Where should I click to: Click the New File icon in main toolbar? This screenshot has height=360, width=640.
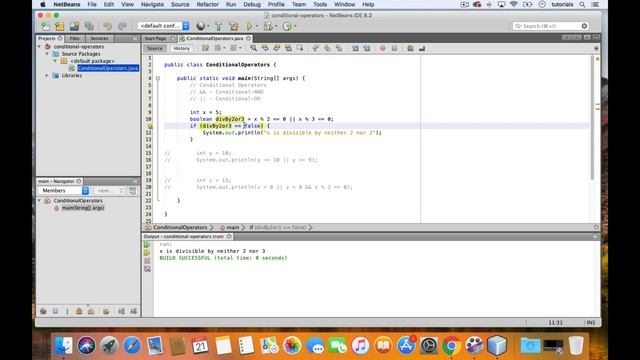(x=45, y=27)
